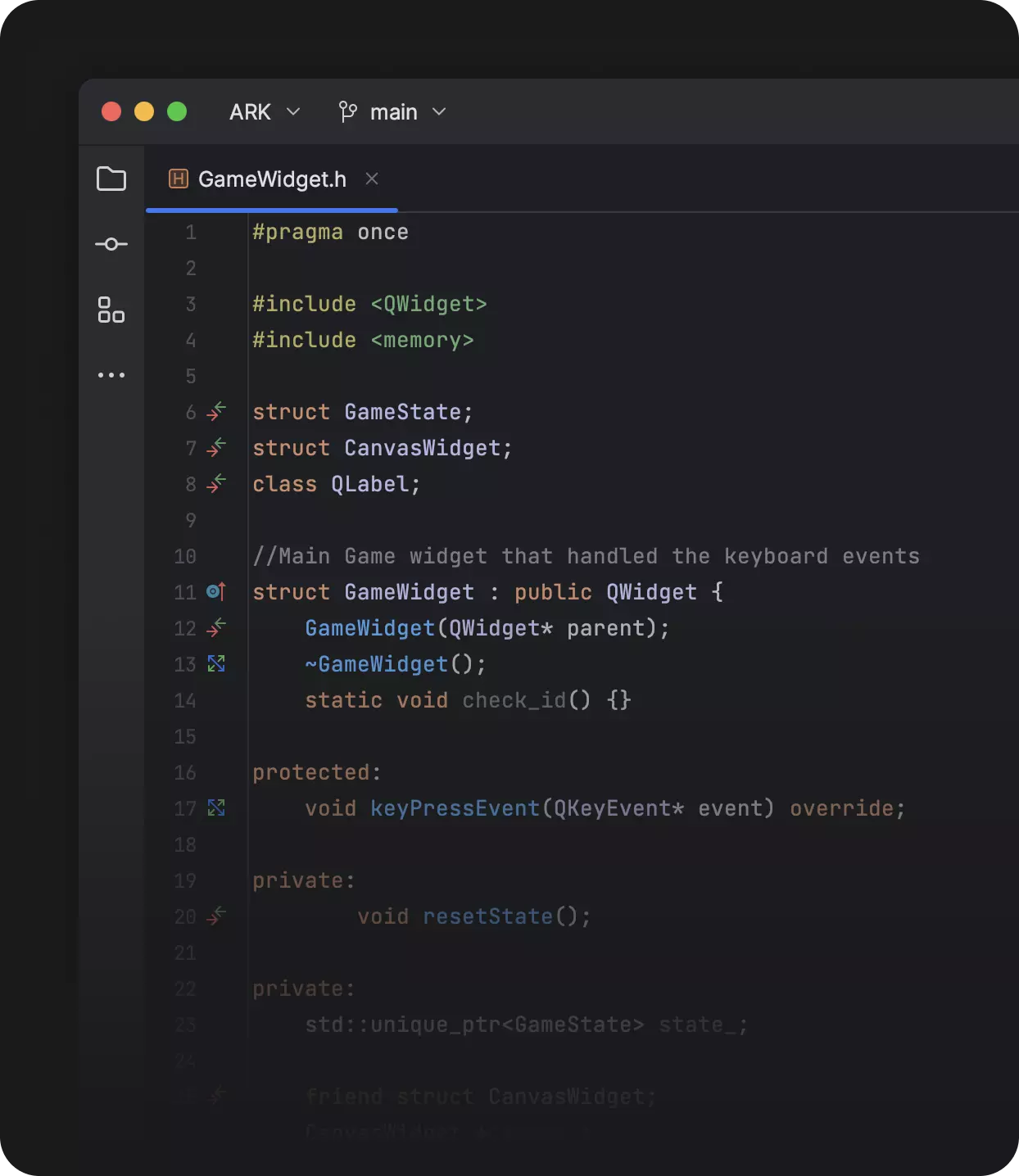The width and height of the screenshot is (1019, 1176).
Task: Close the GameWidget.h tab
Action: point(372,179)
